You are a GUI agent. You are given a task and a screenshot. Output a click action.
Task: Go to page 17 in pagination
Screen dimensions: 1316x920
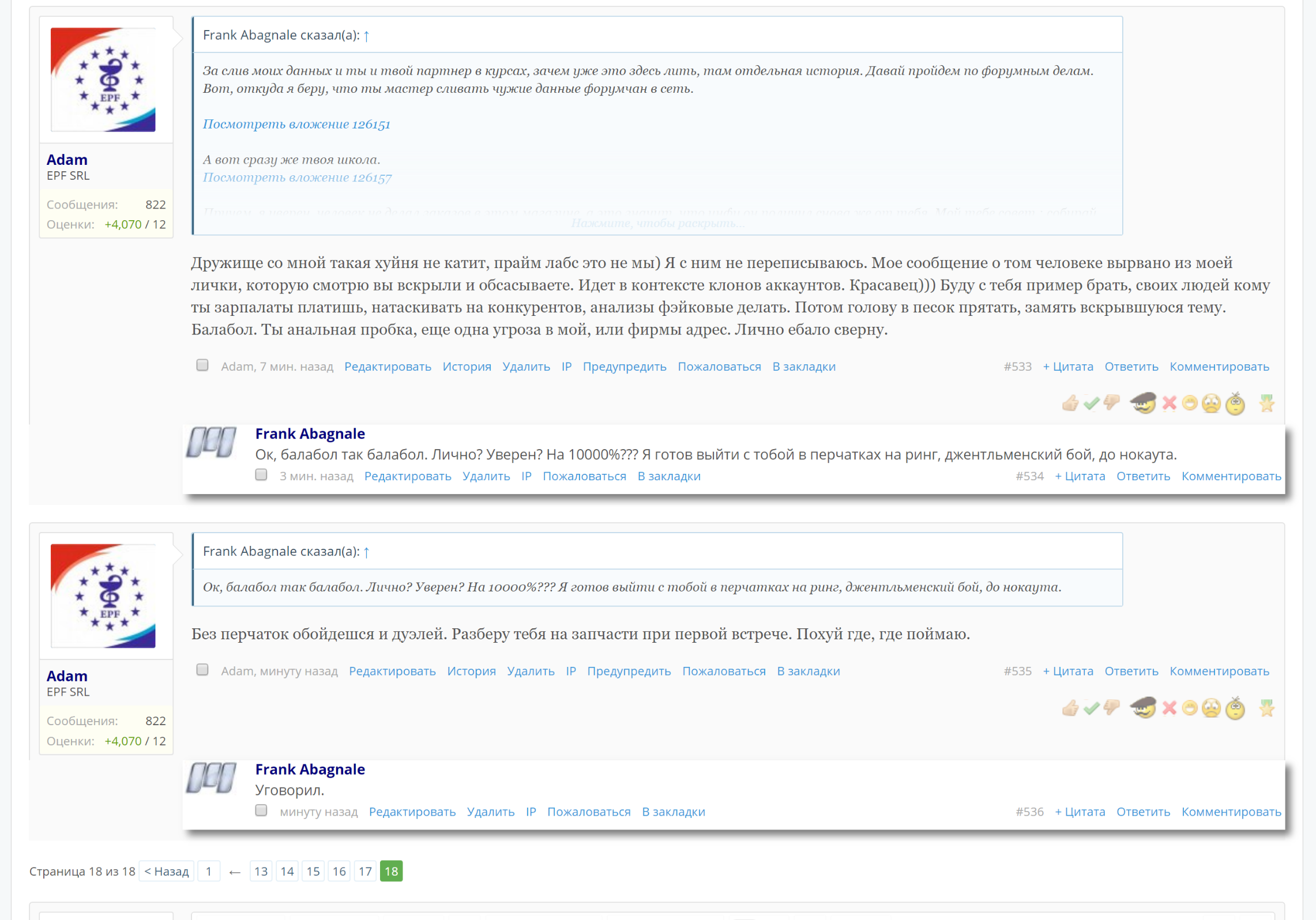pyautogui.click(x=365, y=871)
